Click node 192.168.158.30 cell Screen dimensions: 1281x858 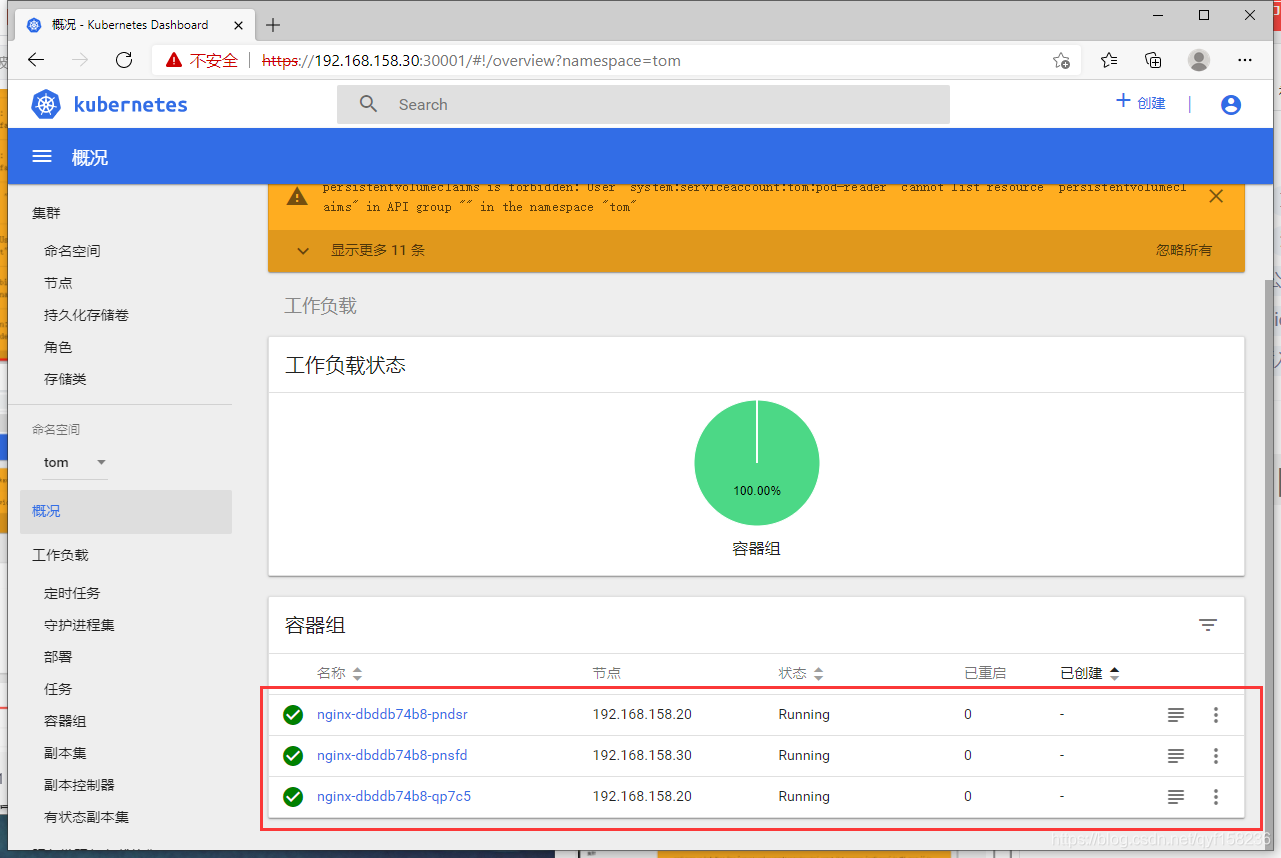pos(642,755)
